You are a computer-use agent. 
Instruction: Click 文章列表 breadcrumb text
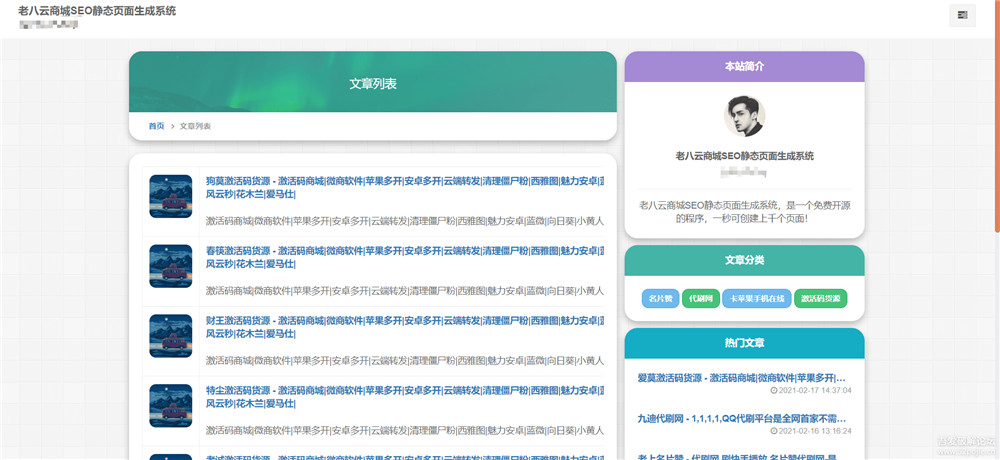tap(195, 126)
